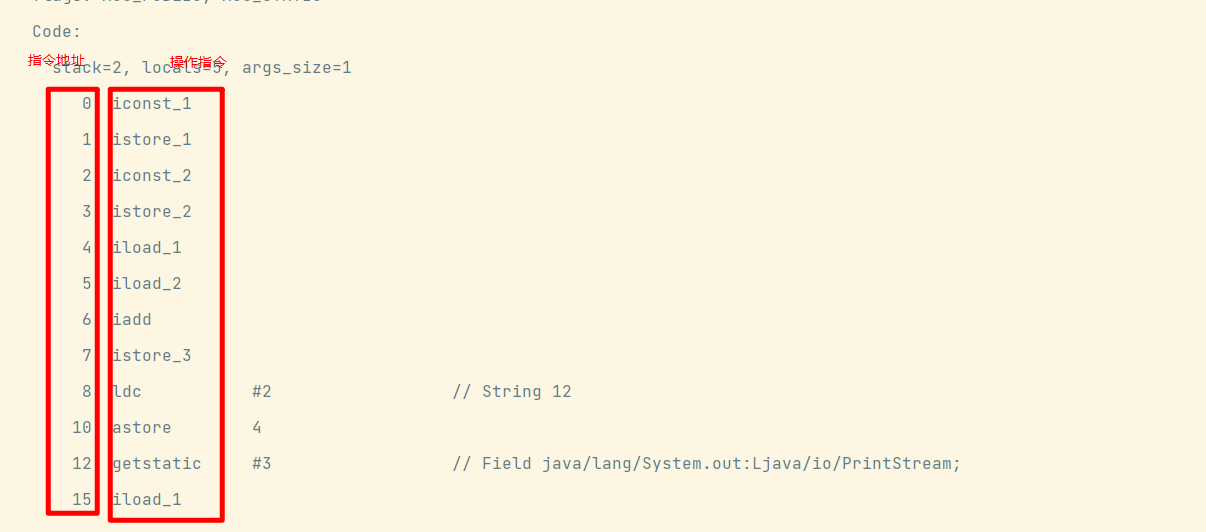Click the Field java/lang/System.out comment
The image size is (1206, 532).
pos(706,463)
